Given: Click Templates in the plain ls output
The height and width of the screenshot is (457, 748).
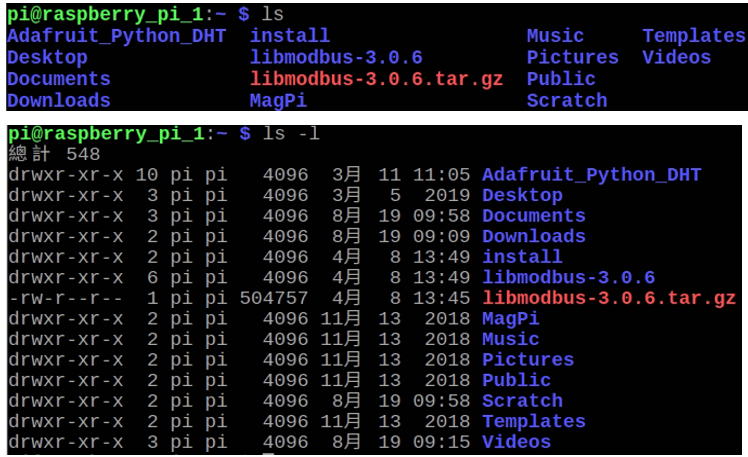Looking at the screenshot, I should 694,36.
